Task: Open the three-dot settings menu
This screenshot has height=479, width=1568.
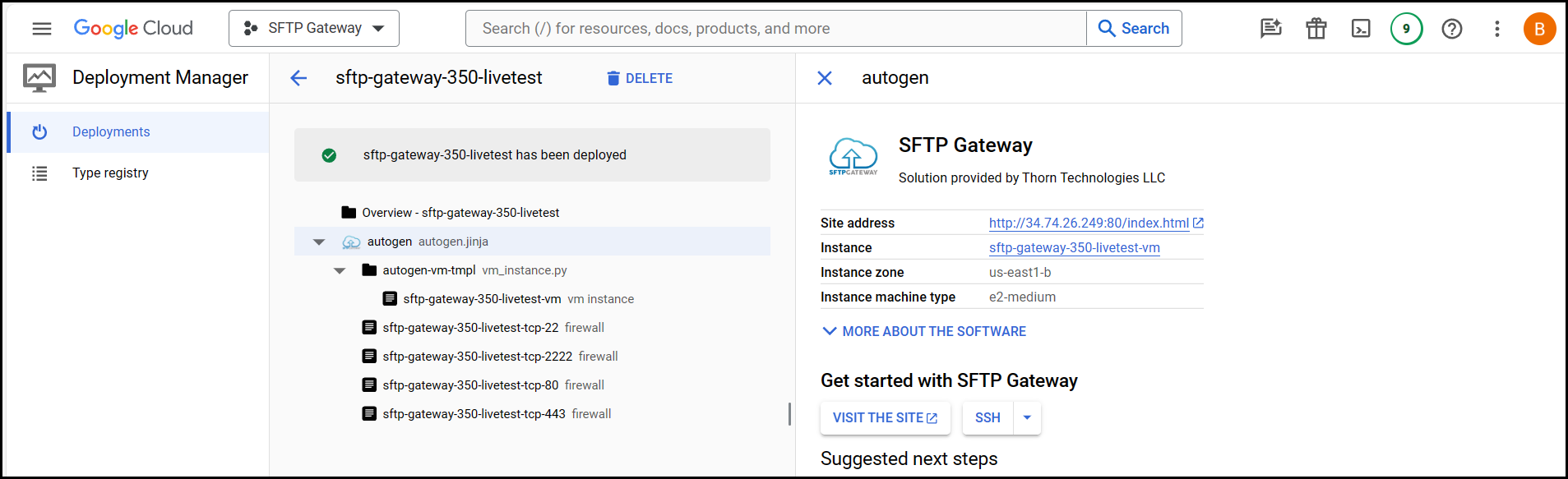Action: coord(1497,29)
